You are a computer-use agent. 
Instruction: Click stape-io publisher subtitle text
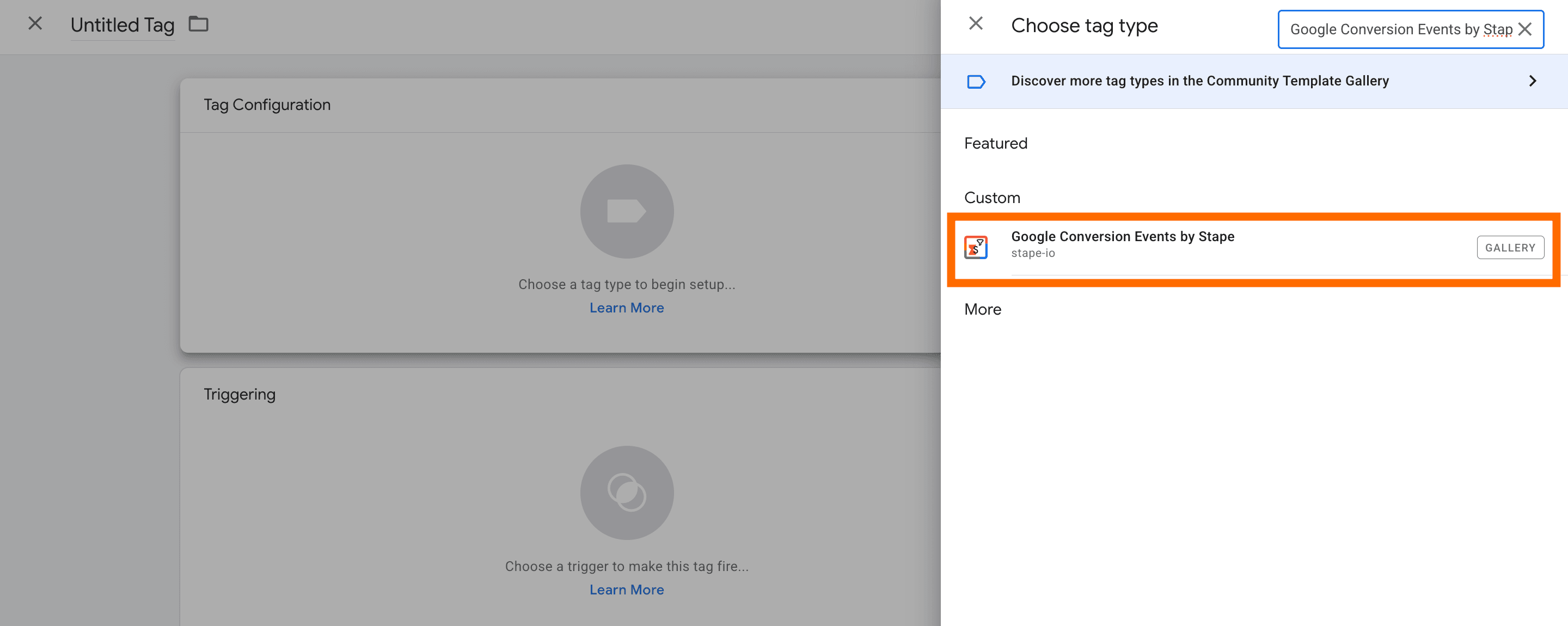pyautogui.click(x=1033, y=253)
